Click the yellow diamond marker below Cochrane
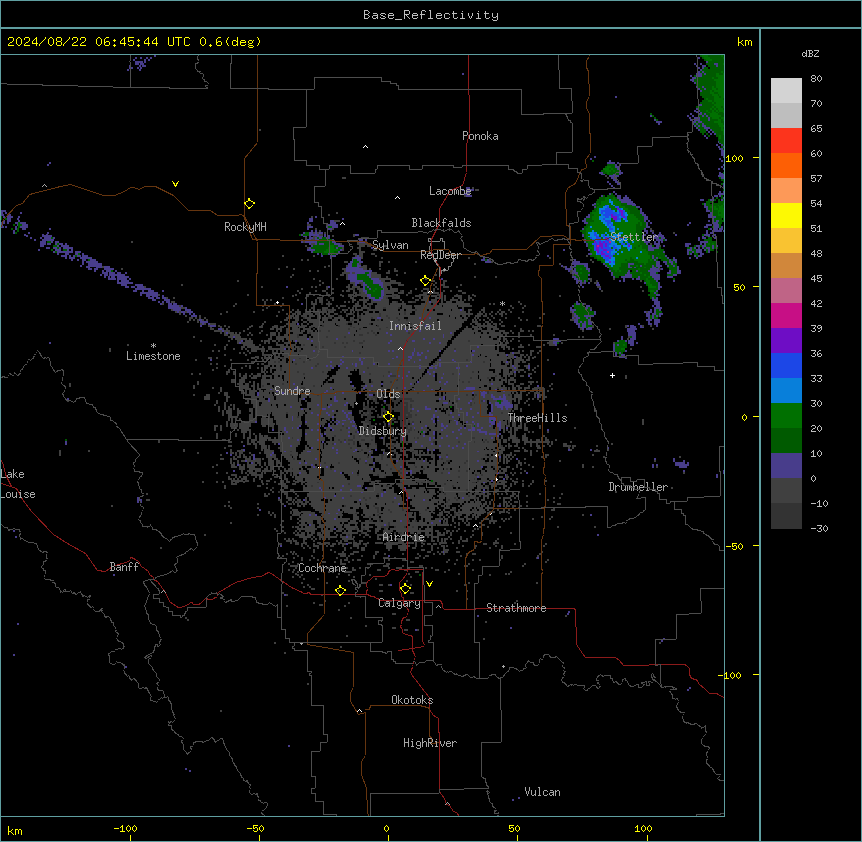862x842 pixels. (340, 590)
